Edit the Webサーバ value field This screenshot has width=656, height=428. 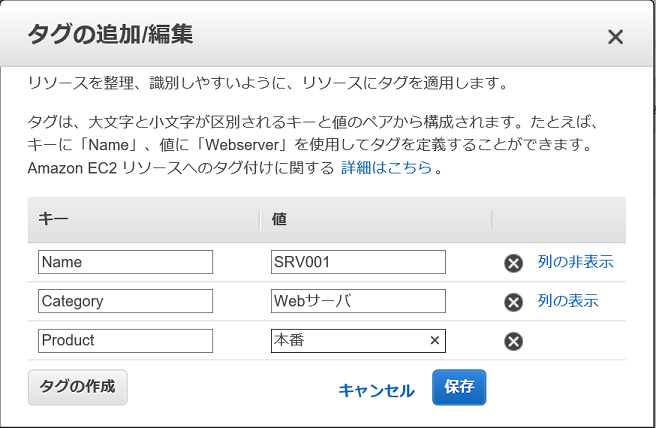pyautogui.click(x=358, y=301)
